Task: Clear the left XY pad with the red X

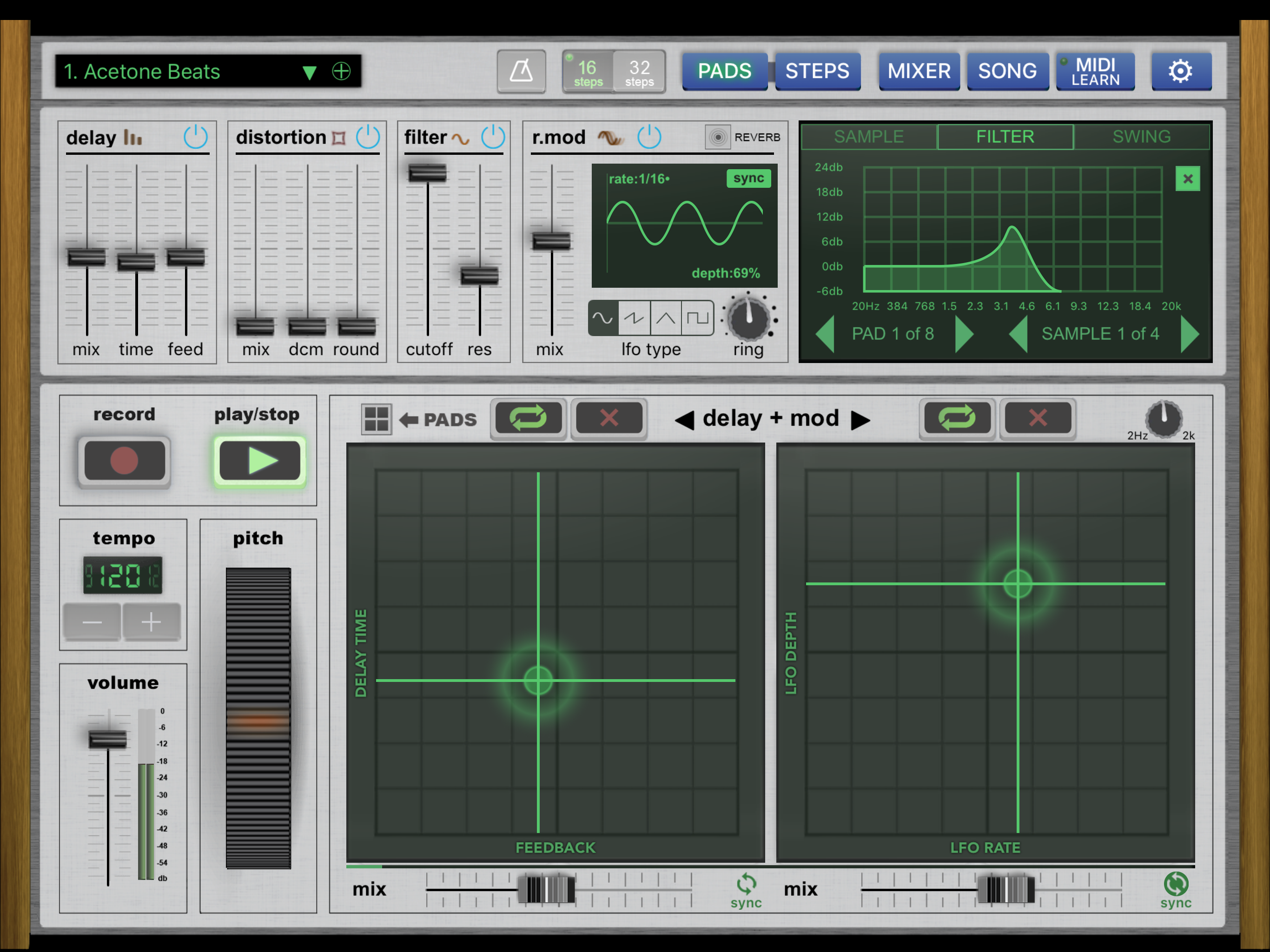Action: [609, 417]
